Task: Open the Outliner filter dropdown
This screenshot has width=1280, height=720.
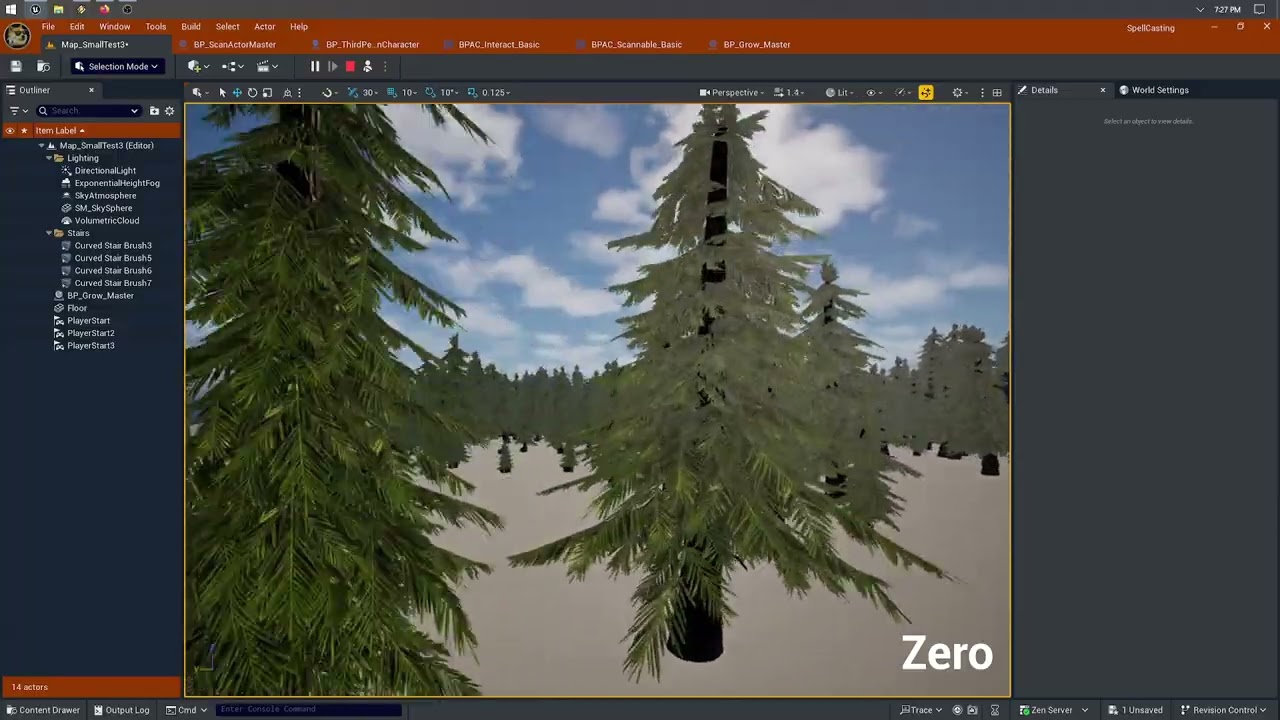Action: [17, 111]
